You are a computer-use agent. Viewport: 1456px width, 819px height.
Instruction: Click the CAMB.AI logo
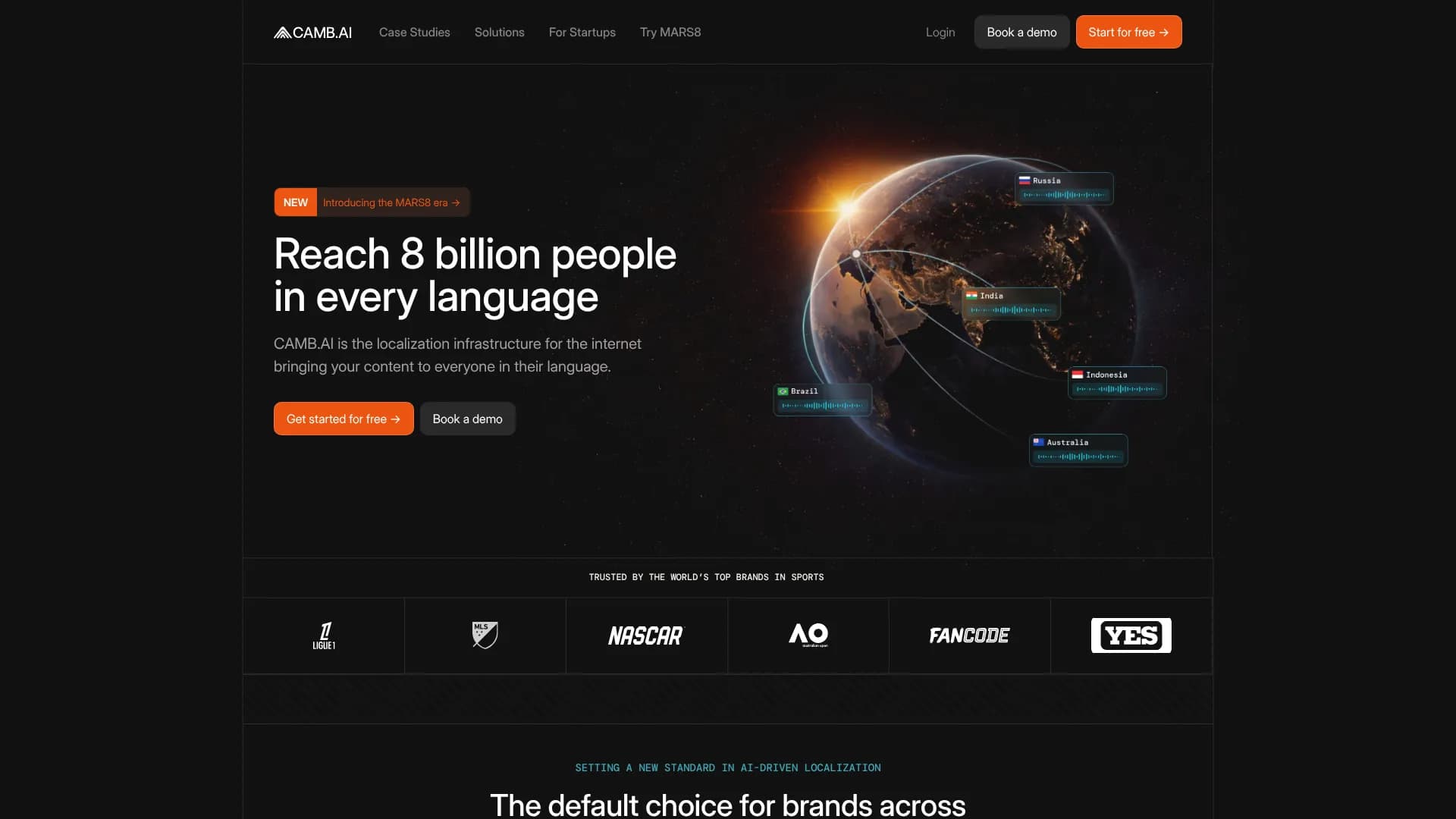(x=312, y=33)
